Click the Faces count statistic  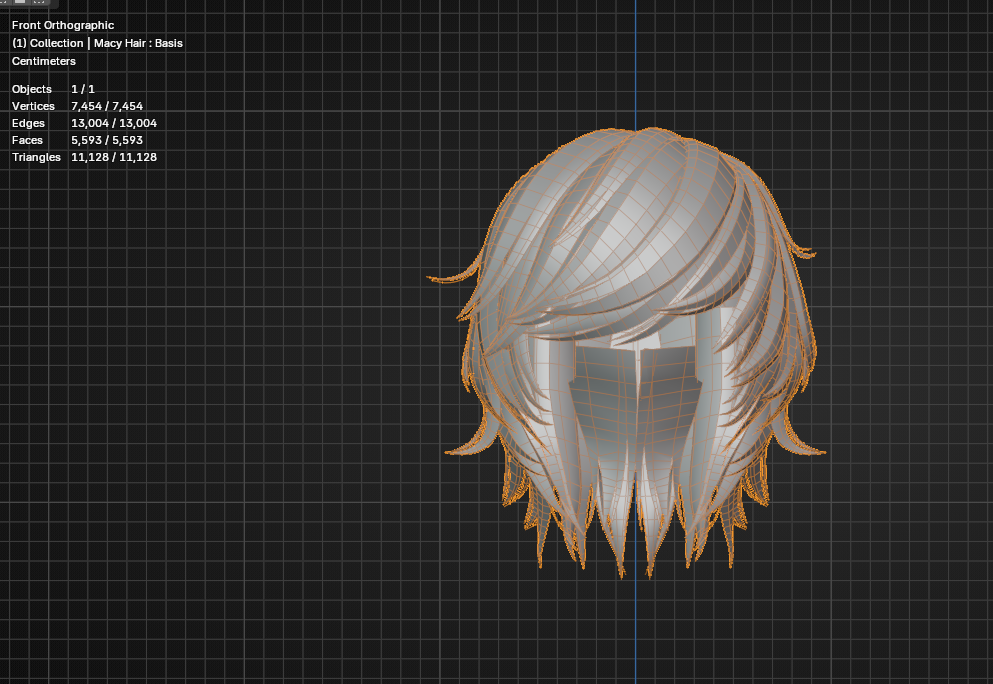(107, 140)
